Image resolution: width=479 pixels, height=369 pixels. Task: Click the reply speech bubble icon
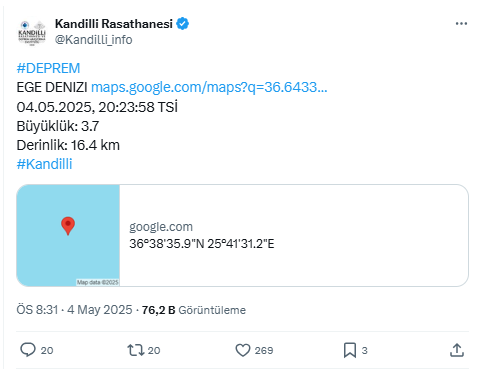28,350
